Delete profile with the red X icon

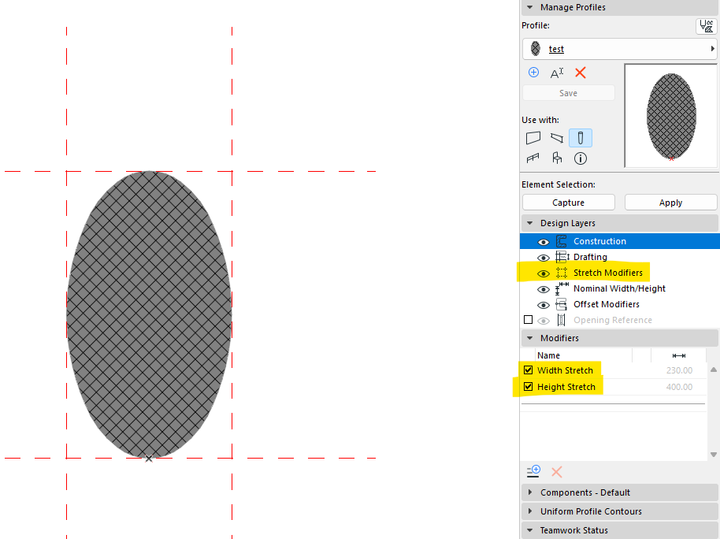[x=580, y=73]
